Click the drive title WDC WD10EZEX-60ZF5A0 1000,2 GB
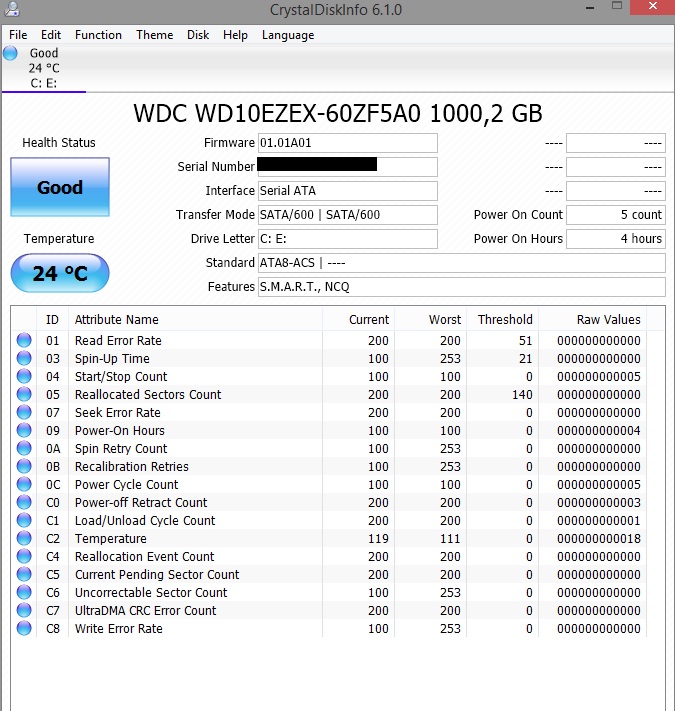This screenshot has width=675, height=711. (x=338, y=113)
